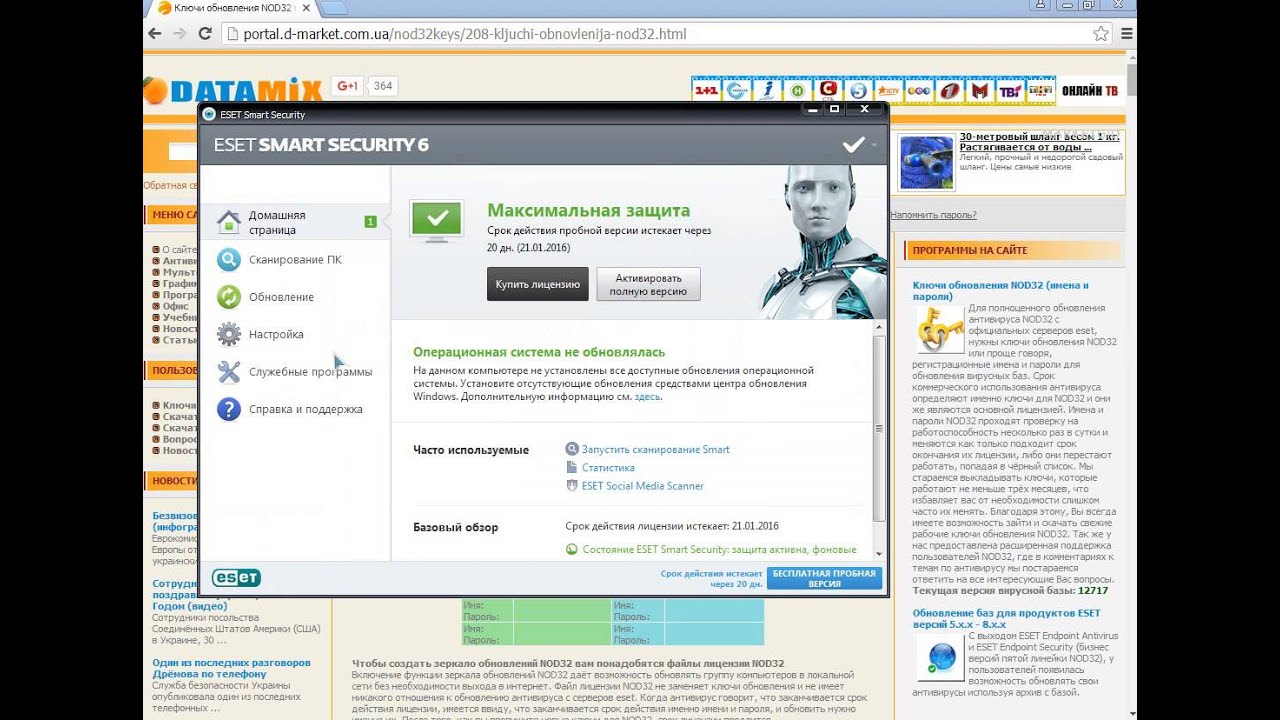
Task: Open the ESET Домашняя страница section
Action: pos(293,222)
